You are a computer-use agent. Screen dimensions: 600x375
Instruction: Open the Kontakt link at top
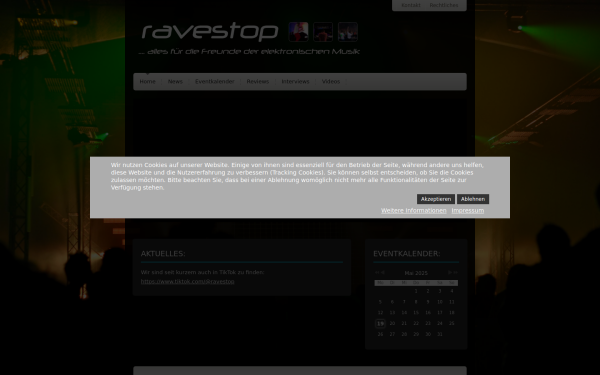tap(411, 5)
